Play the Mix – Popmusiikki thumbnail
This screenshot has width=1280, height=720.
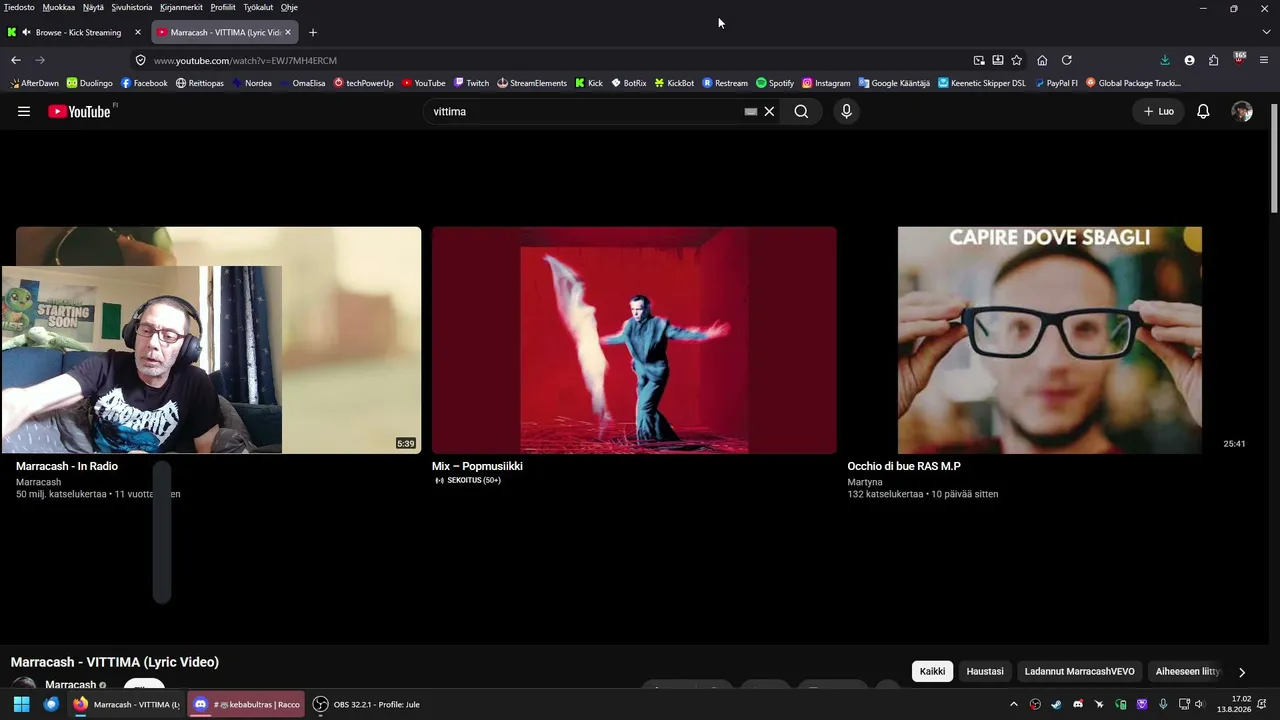click(634, 340)
